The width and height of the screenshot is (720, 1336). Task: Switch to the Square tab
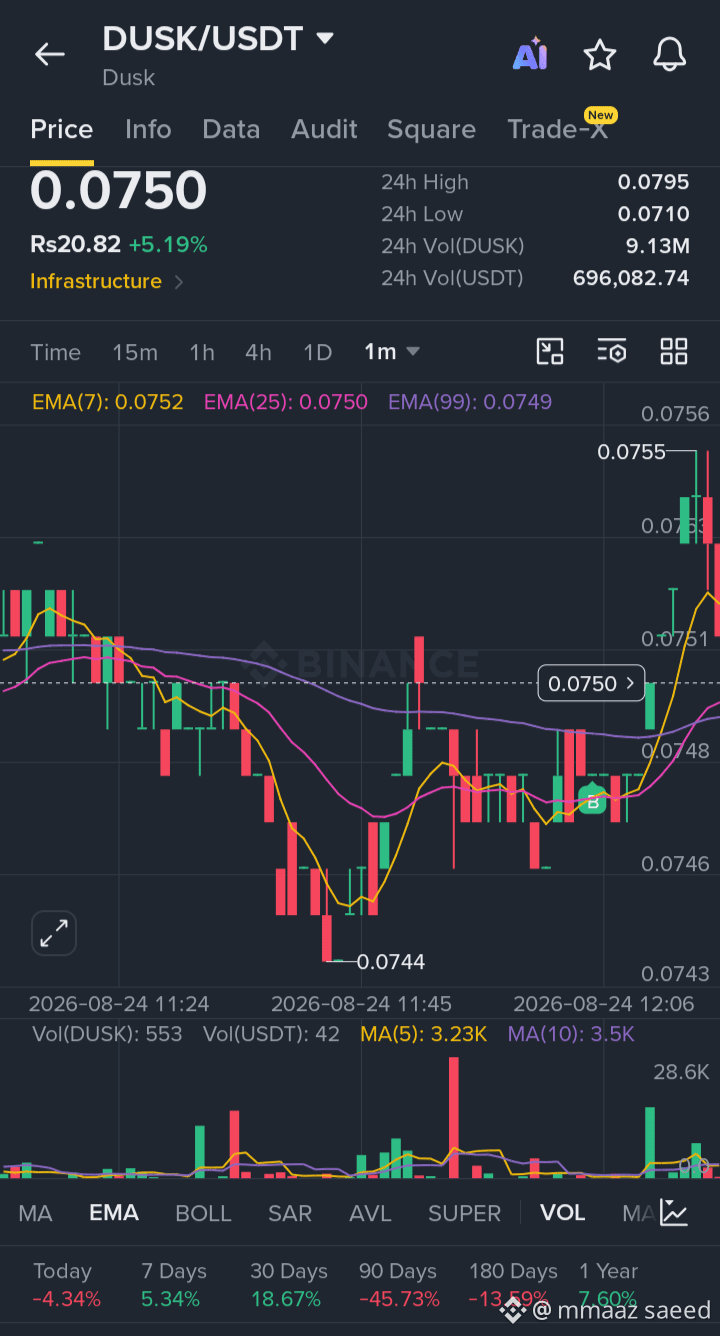click(431, 129)
